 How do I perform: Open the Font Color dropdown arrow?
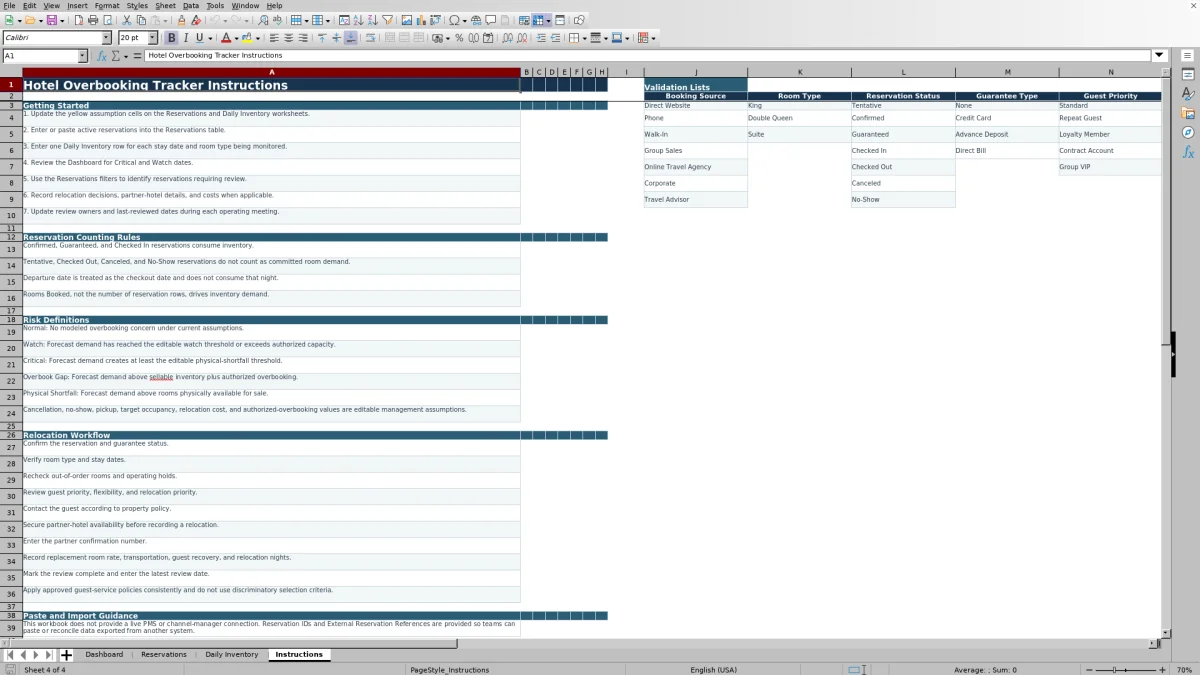point(236,38)
